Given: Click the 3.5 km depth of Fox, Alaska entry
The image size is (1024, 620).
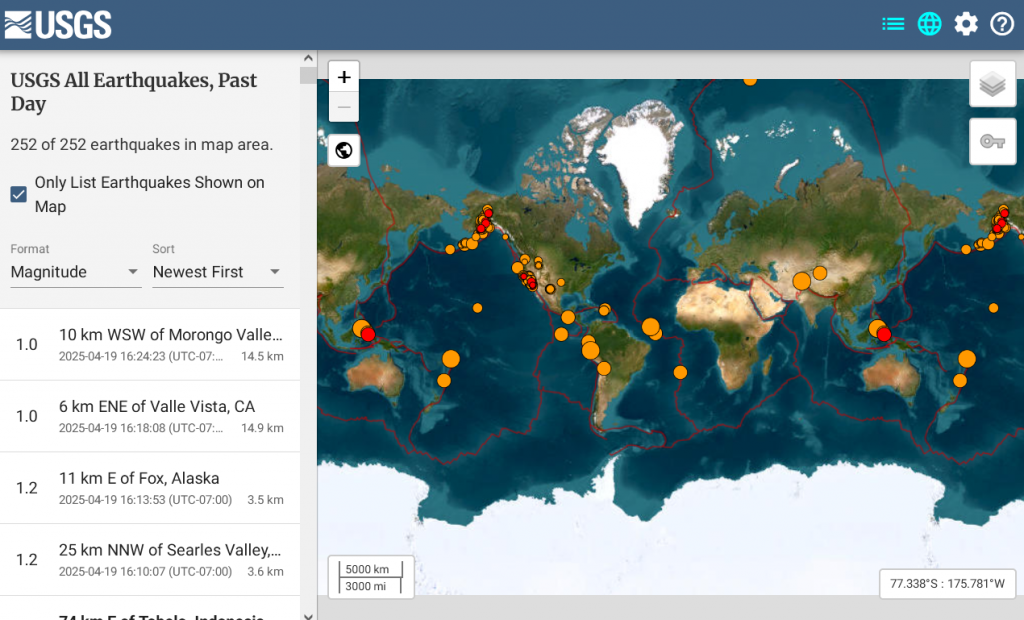Looking at the screenshot, I should (265, 500).
